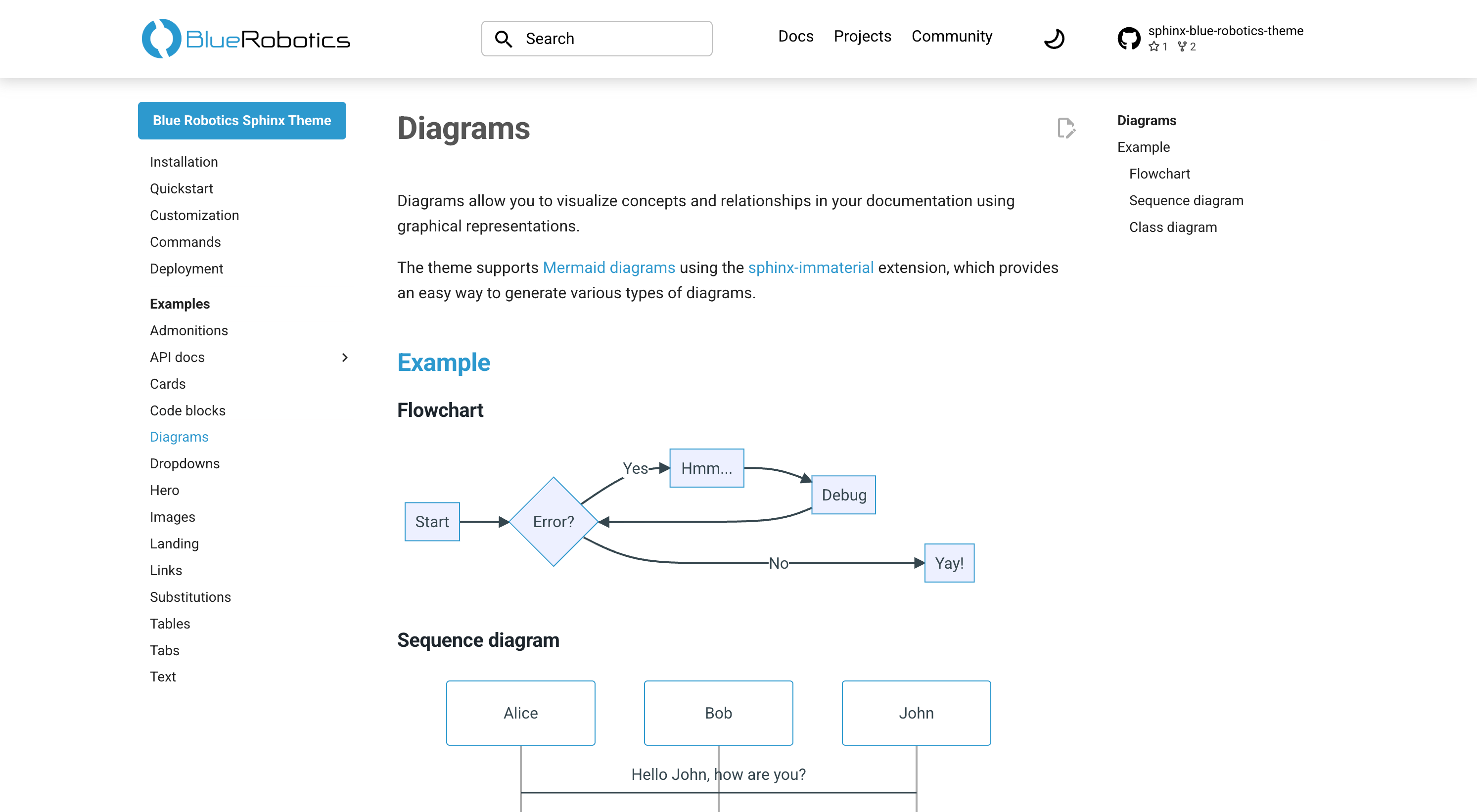1477x812 pixels.
Task: Expand the API docs section chevron
Action: [345, 357]
